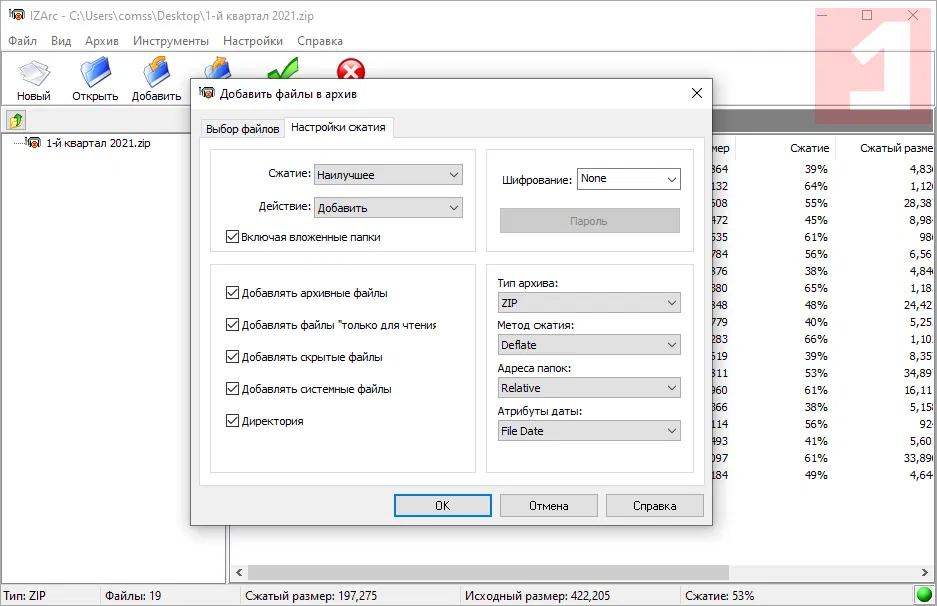The image size is (937, 606).
Task: Click status text Исходный размер: 422,205
Action: point(537,595)
